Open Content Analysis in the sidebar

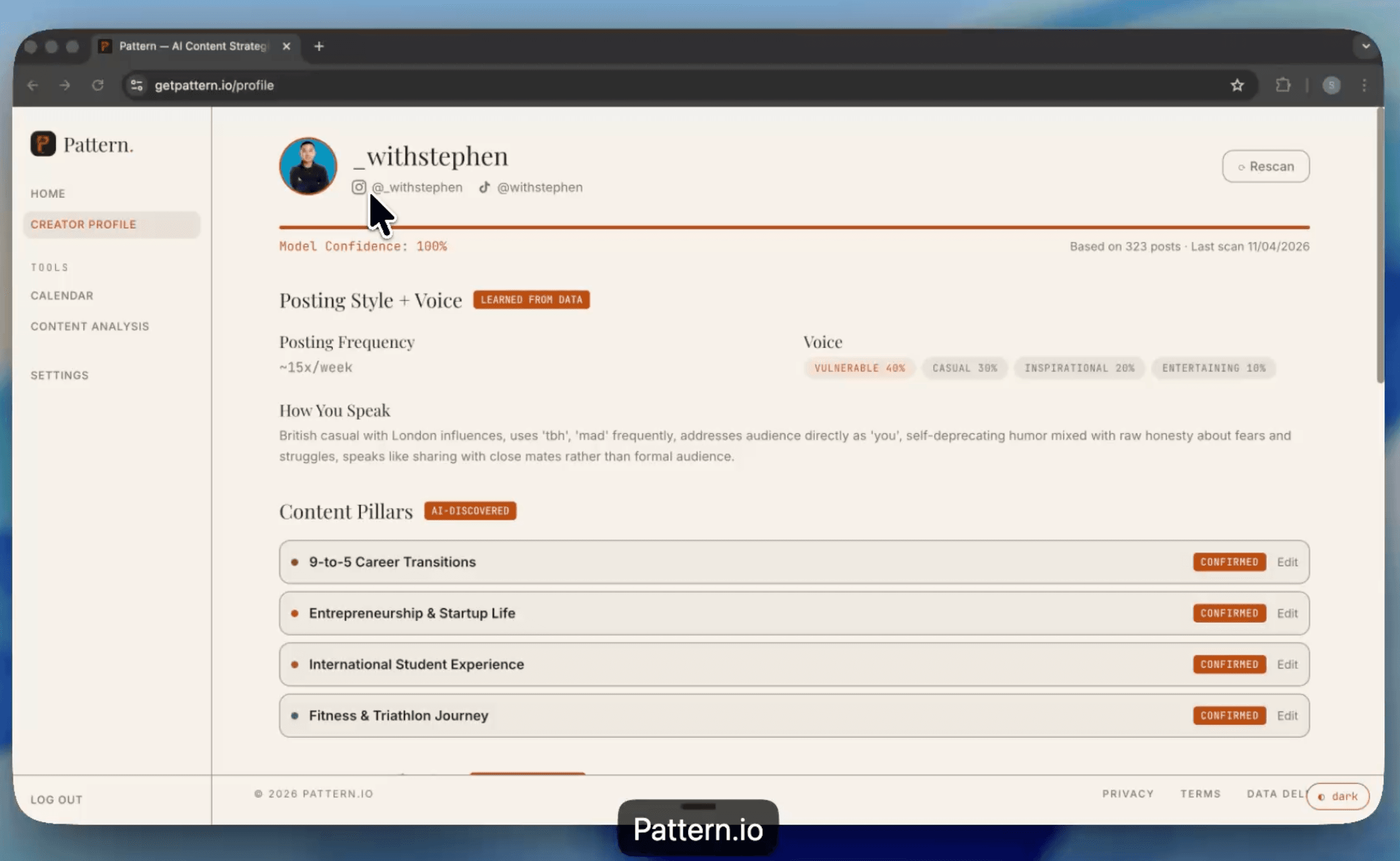(90, 326)
